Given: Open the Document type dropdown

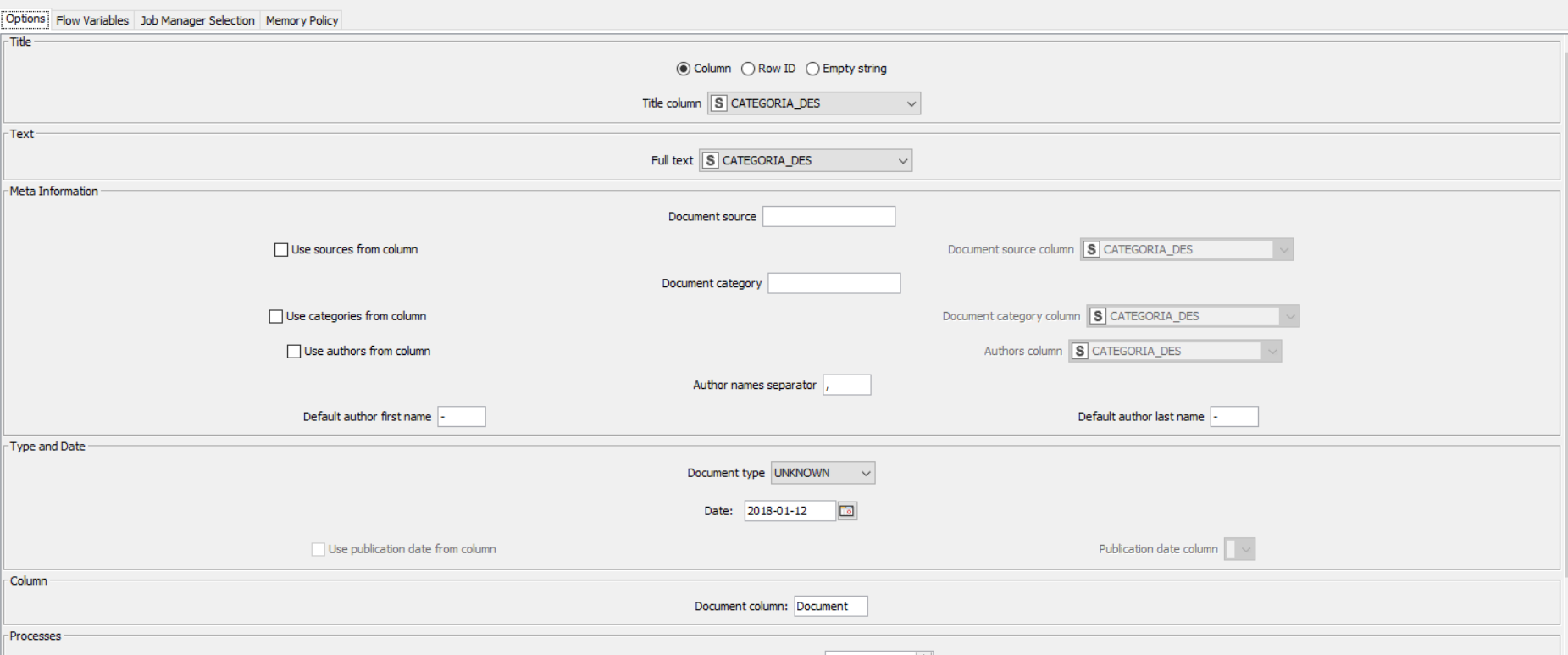Looking at the screenshot, I should click(823, 473).
